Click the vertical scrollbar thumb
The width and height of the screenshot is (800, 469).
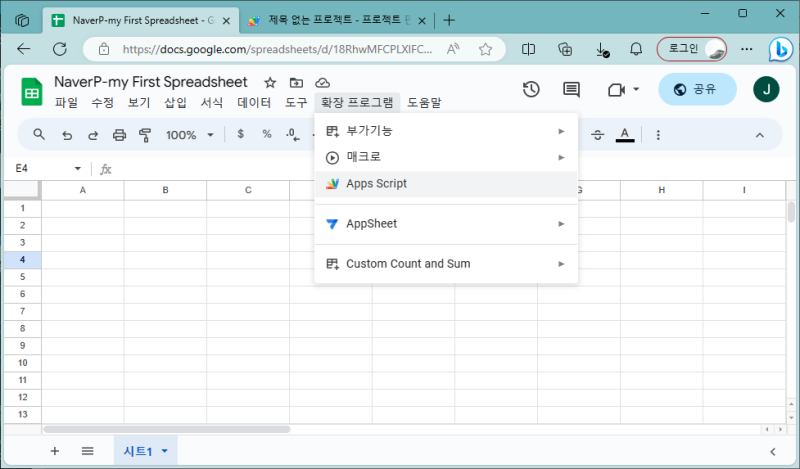[x=791, y=212]
